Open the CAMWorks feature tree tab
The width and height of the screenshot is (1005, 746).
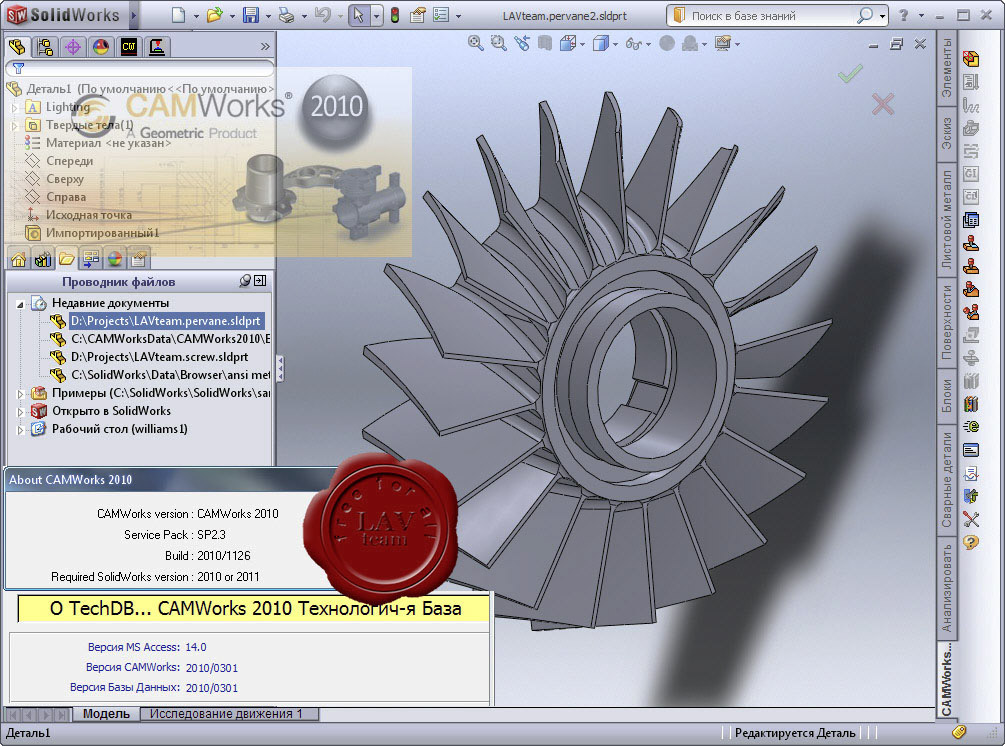tap(129, 46)
